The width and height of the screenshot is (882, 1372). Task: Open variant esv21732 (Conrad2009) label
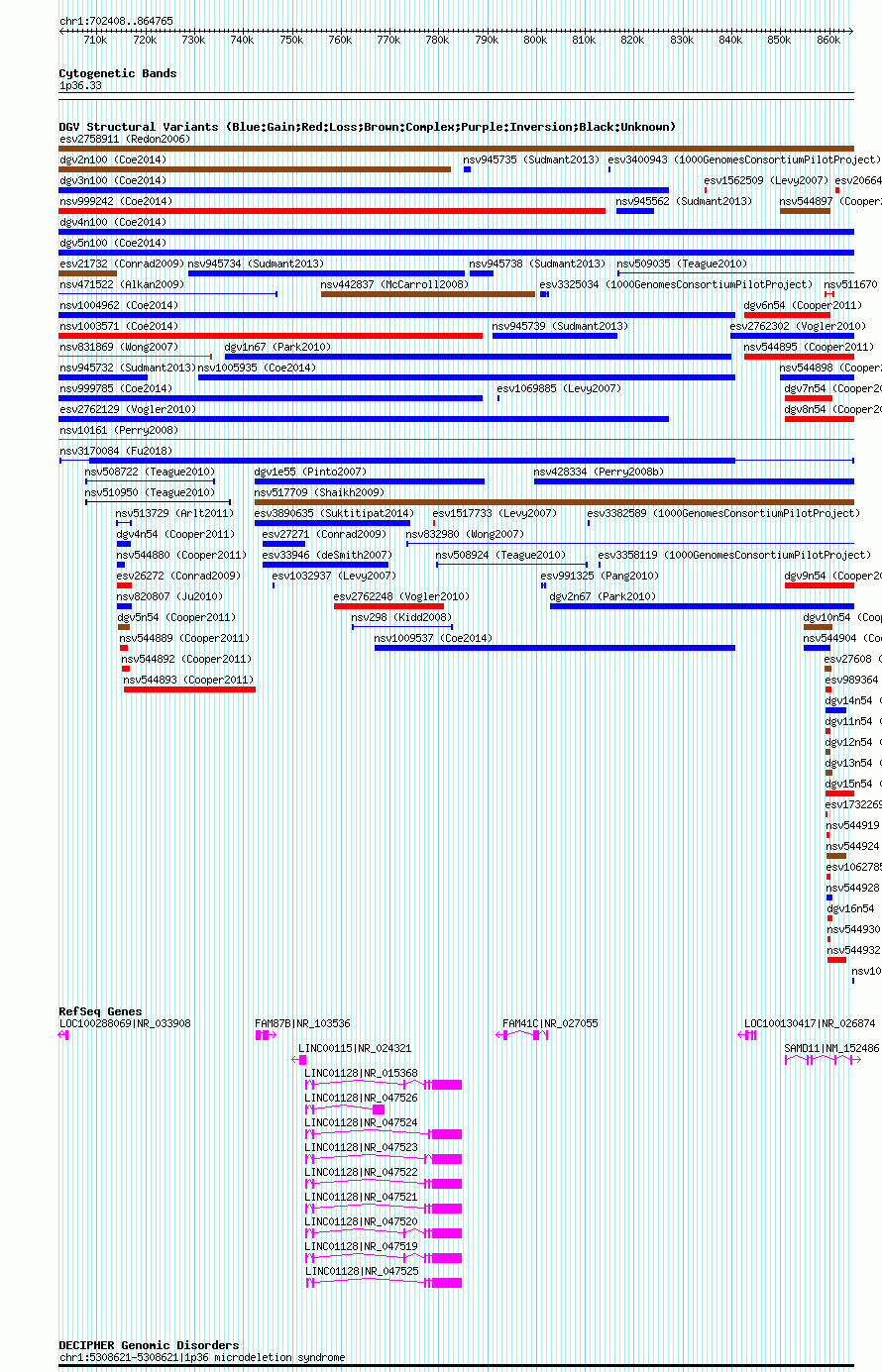[122, 264]
